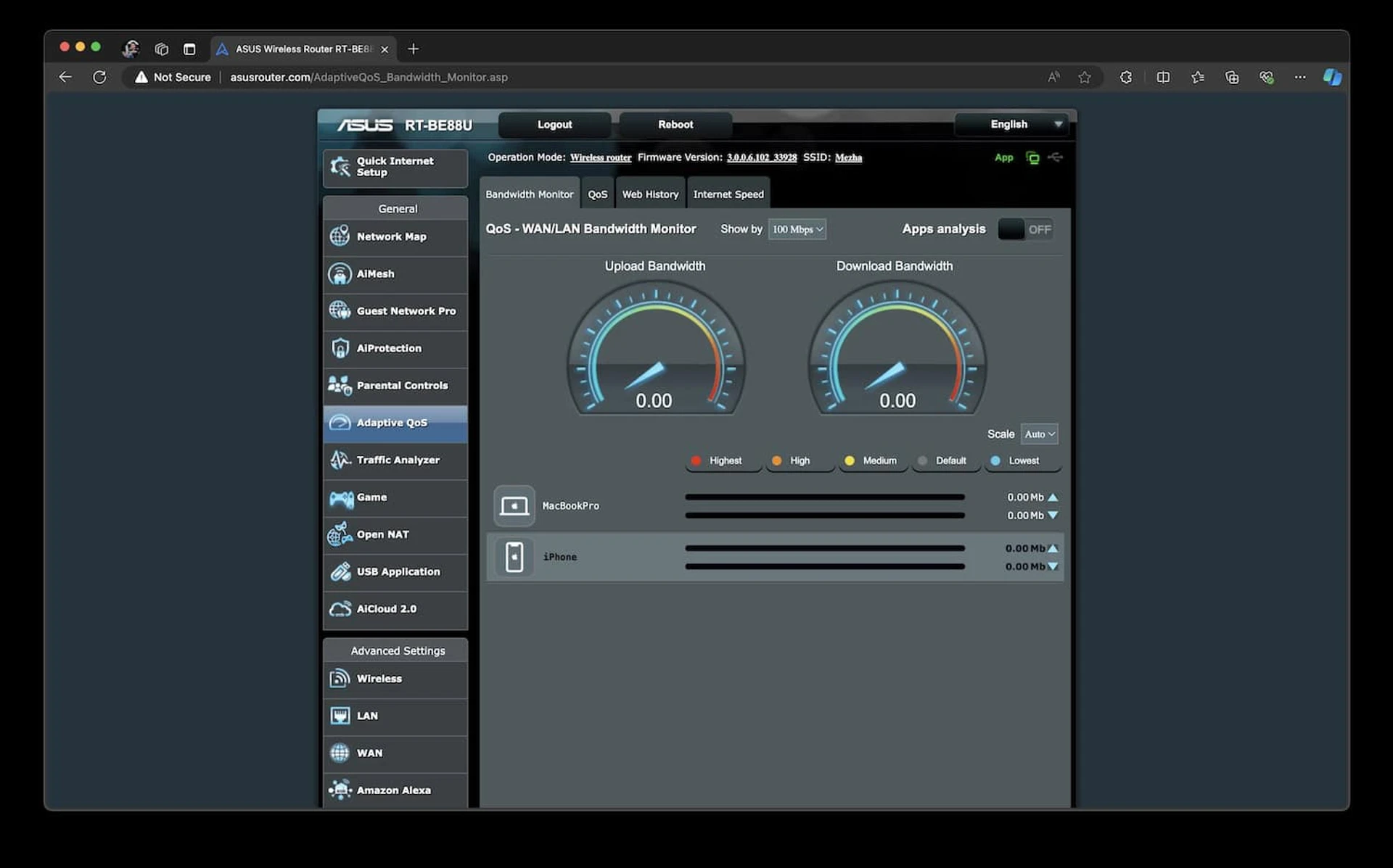Add page to favorites star icon
The height and width of the screenshot is (868, 1393).
(1085, 77)
